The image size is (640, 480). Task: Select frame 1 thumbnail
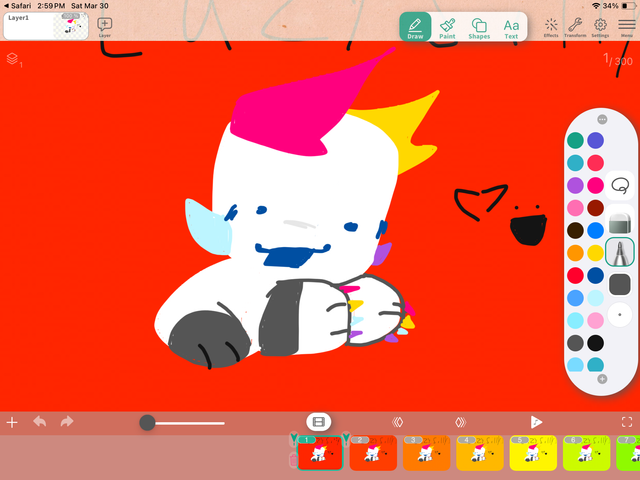tap(320, 453)
